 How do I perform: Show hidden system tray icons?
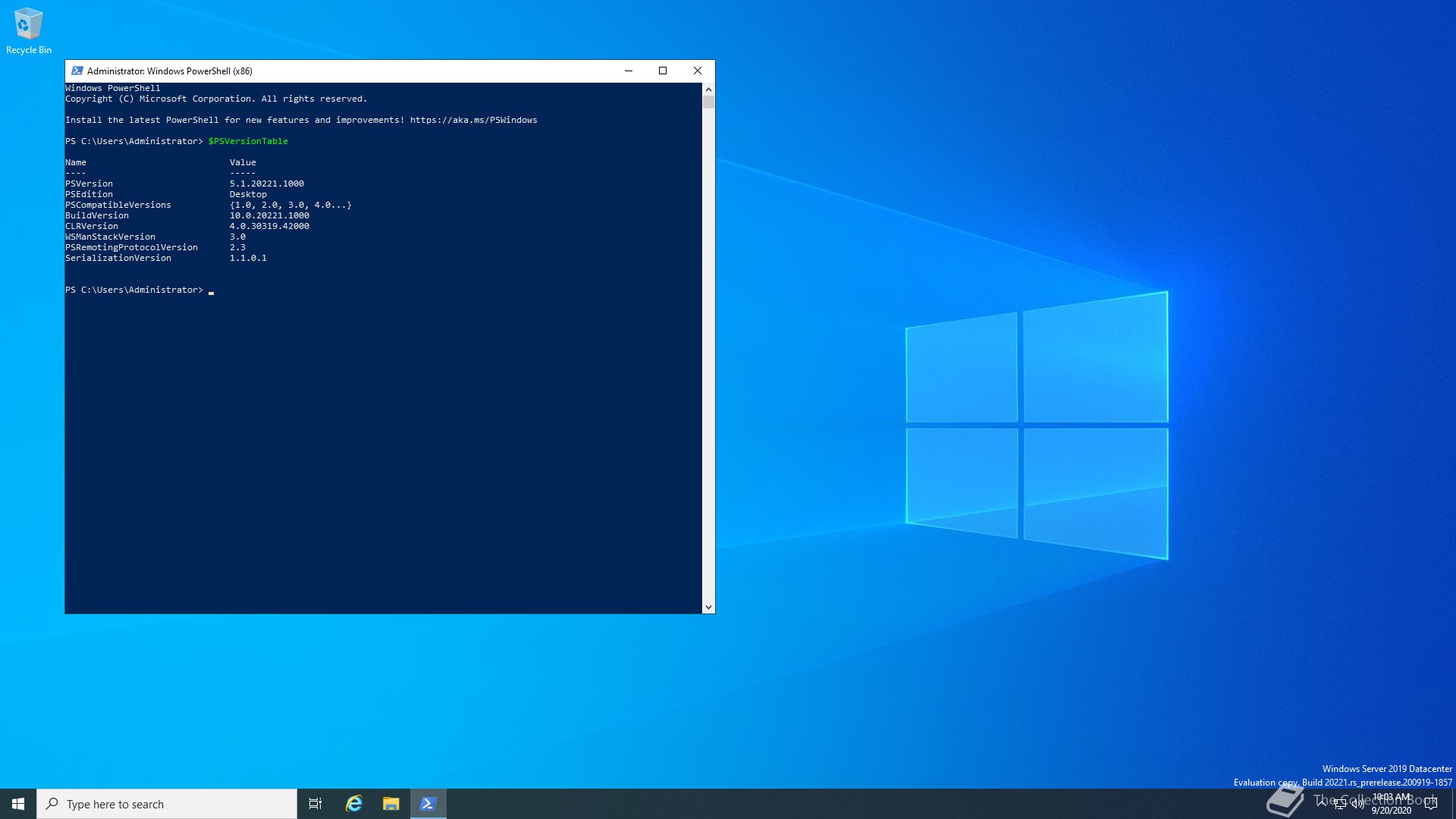(1322, 803)
